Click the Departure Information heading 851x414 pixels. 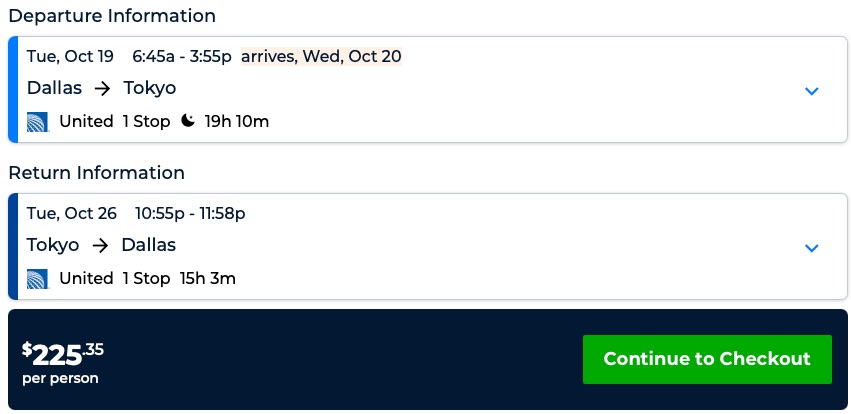coord(112,16)
